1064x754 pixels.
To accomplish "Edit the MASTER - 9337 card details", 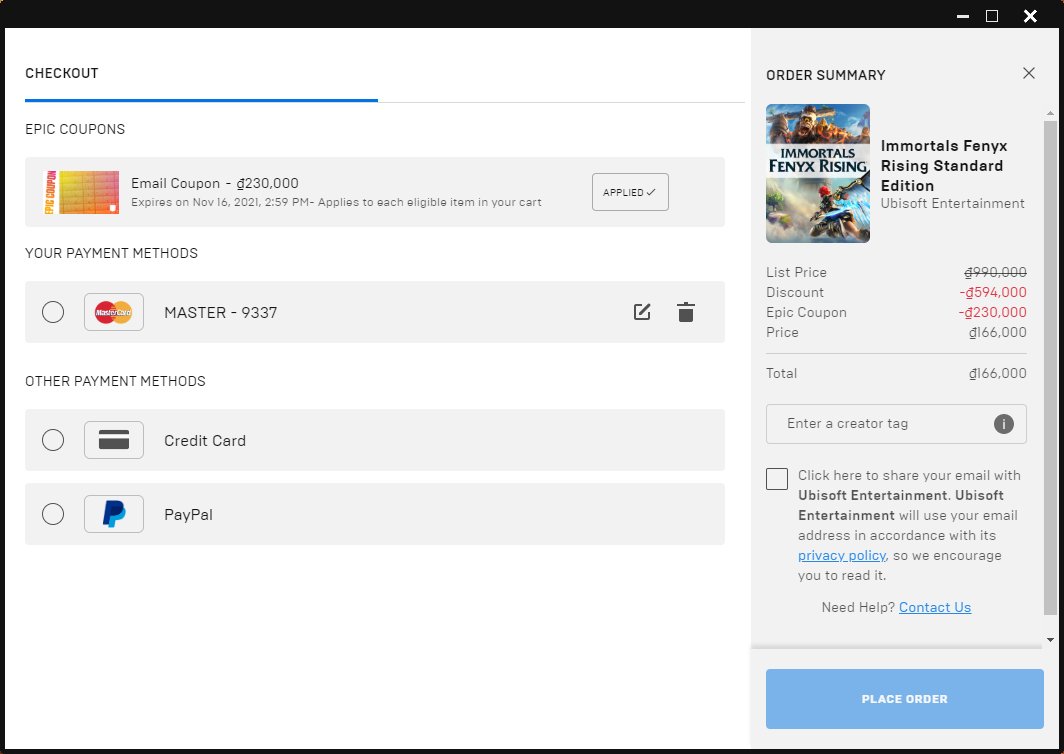I will pyautogui.click(x=642, y=312).
